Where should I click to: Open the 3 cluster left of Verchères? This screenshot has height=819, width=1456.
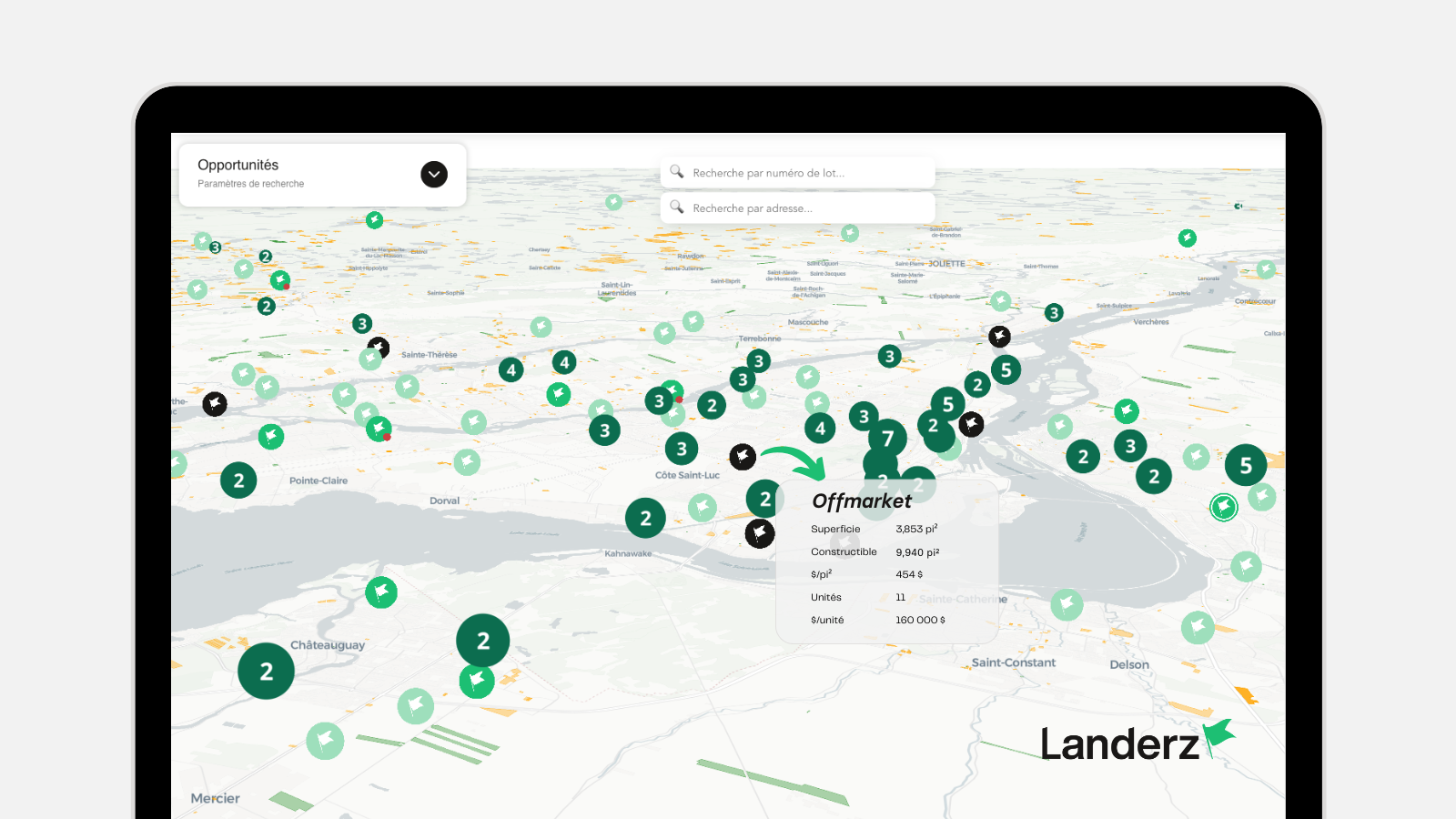[x=1054, y=313]
